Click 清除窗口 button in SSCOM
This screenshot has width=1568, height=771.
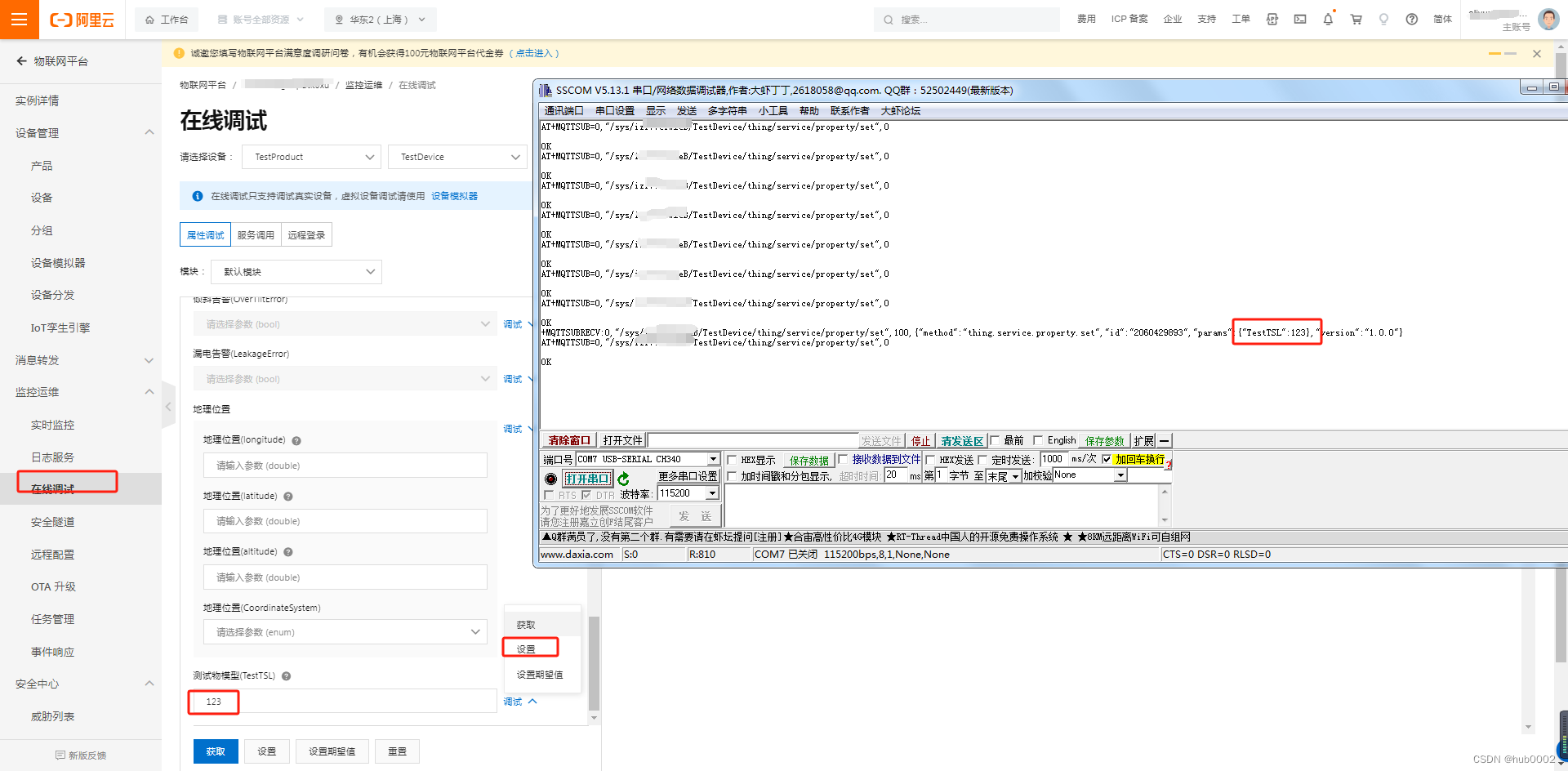point(569,441)
